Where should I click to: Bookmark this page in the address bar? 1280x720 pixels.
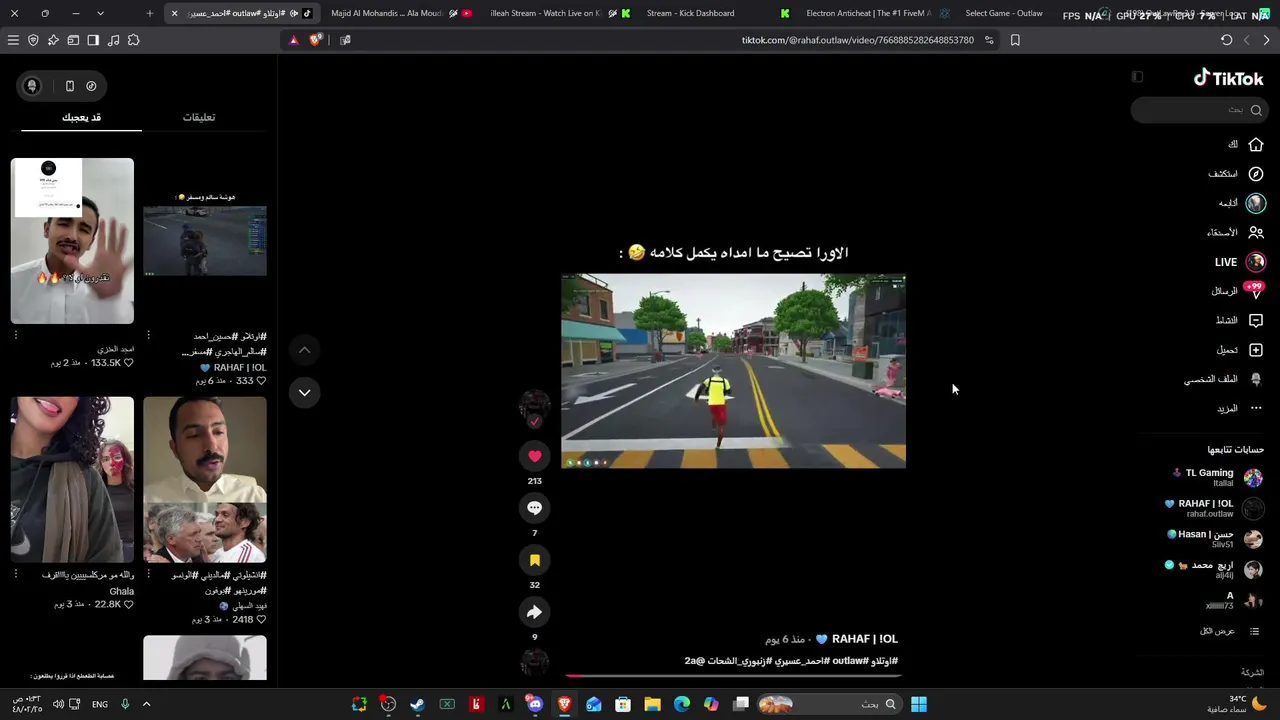point(1015,40)
